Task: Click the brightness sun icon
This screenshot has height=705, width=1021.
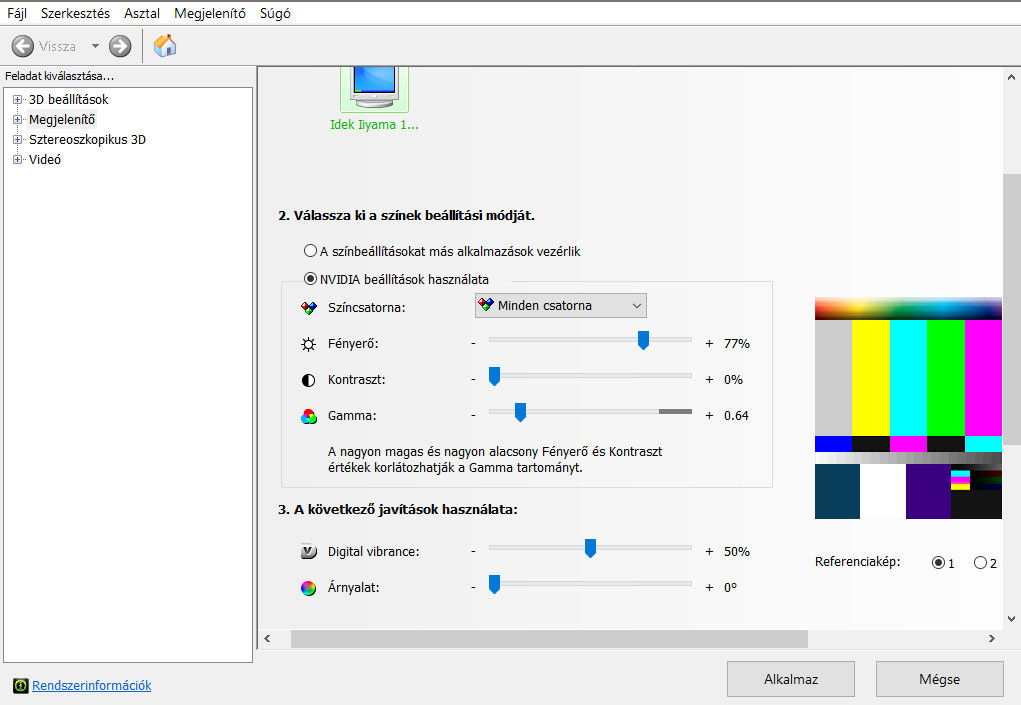Action: (309, 344)
